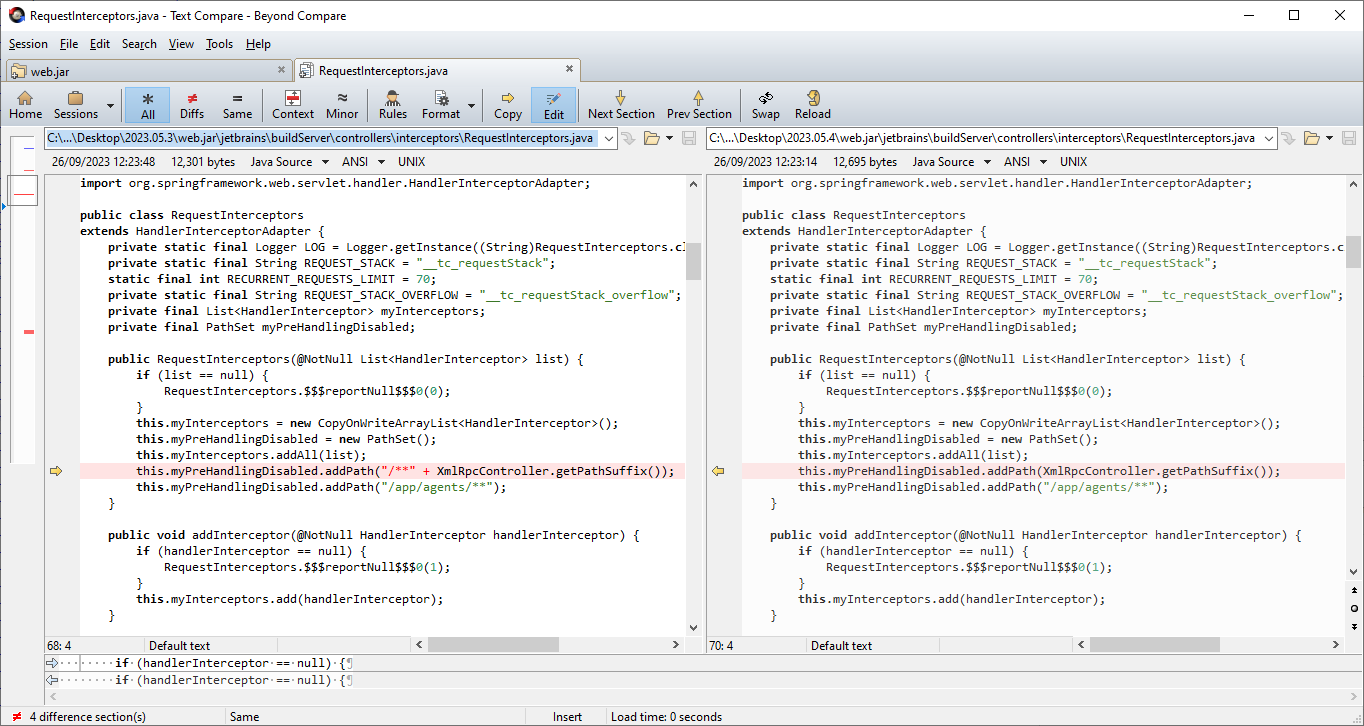Swap the left and right sides
The height and width of the screenshot is (726, 1364).
point(766,105)
